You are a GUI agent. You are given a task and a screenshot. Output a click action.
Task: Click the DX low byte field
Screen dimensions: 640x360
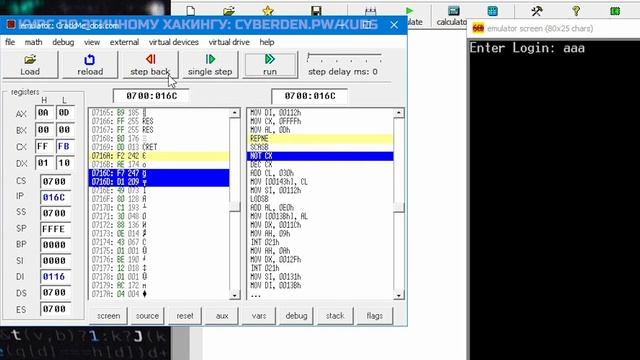tap(65, 163)
